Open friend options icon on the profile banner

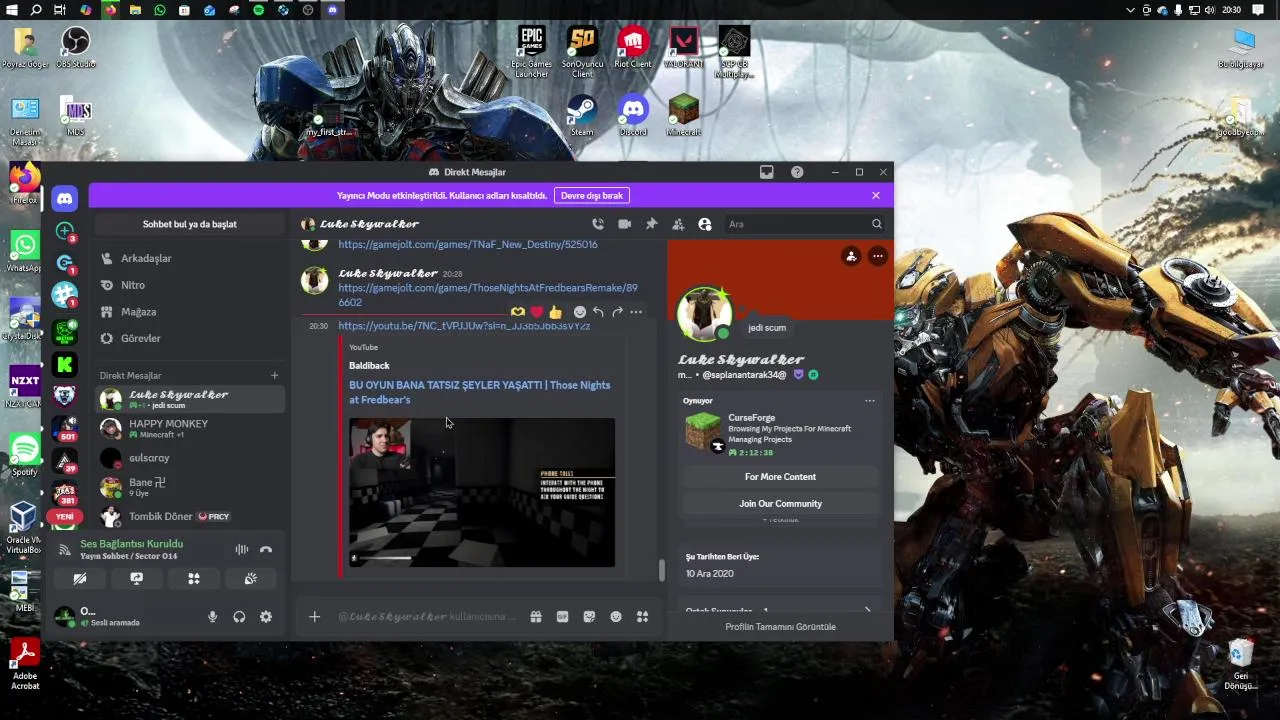851,256
